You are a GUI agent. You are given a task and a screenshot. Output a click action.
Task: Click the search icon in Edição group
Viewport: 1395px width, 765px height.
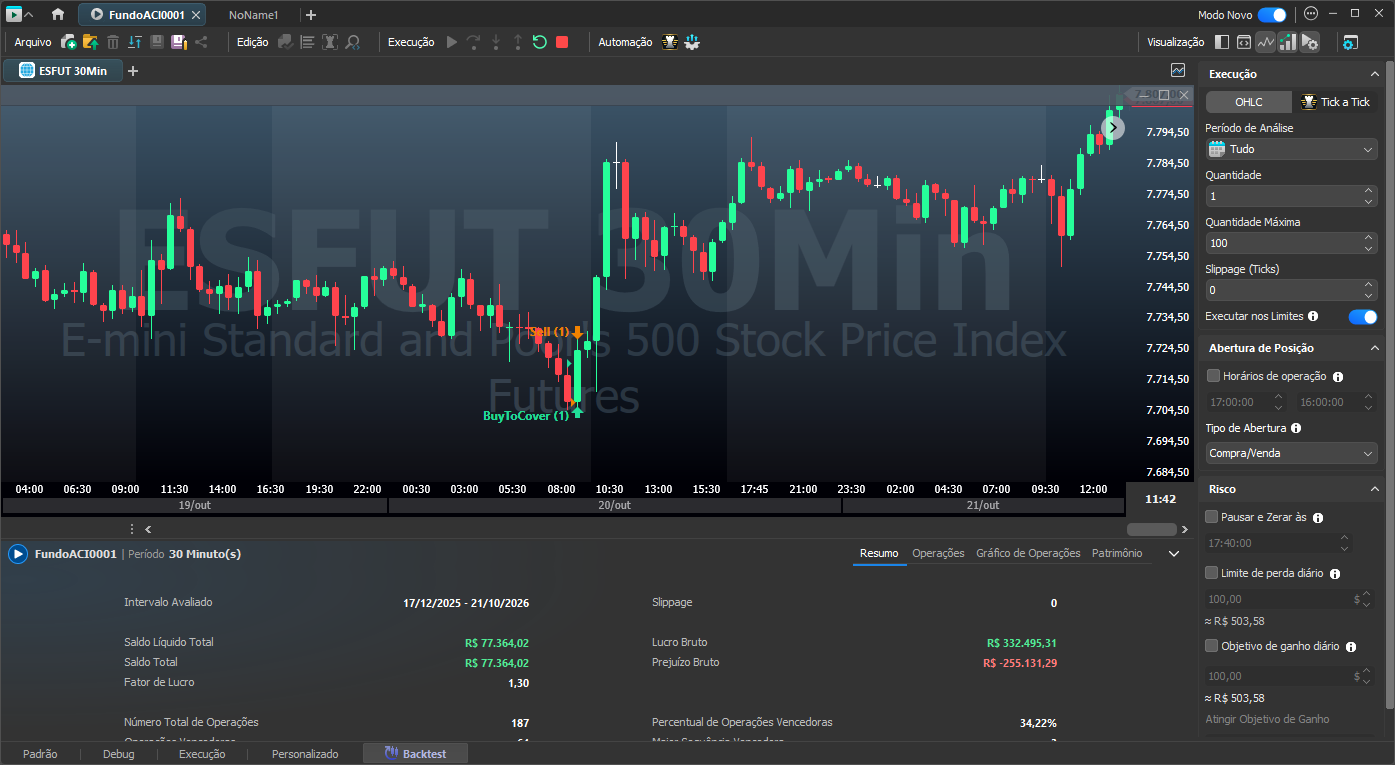coord(353,42)
